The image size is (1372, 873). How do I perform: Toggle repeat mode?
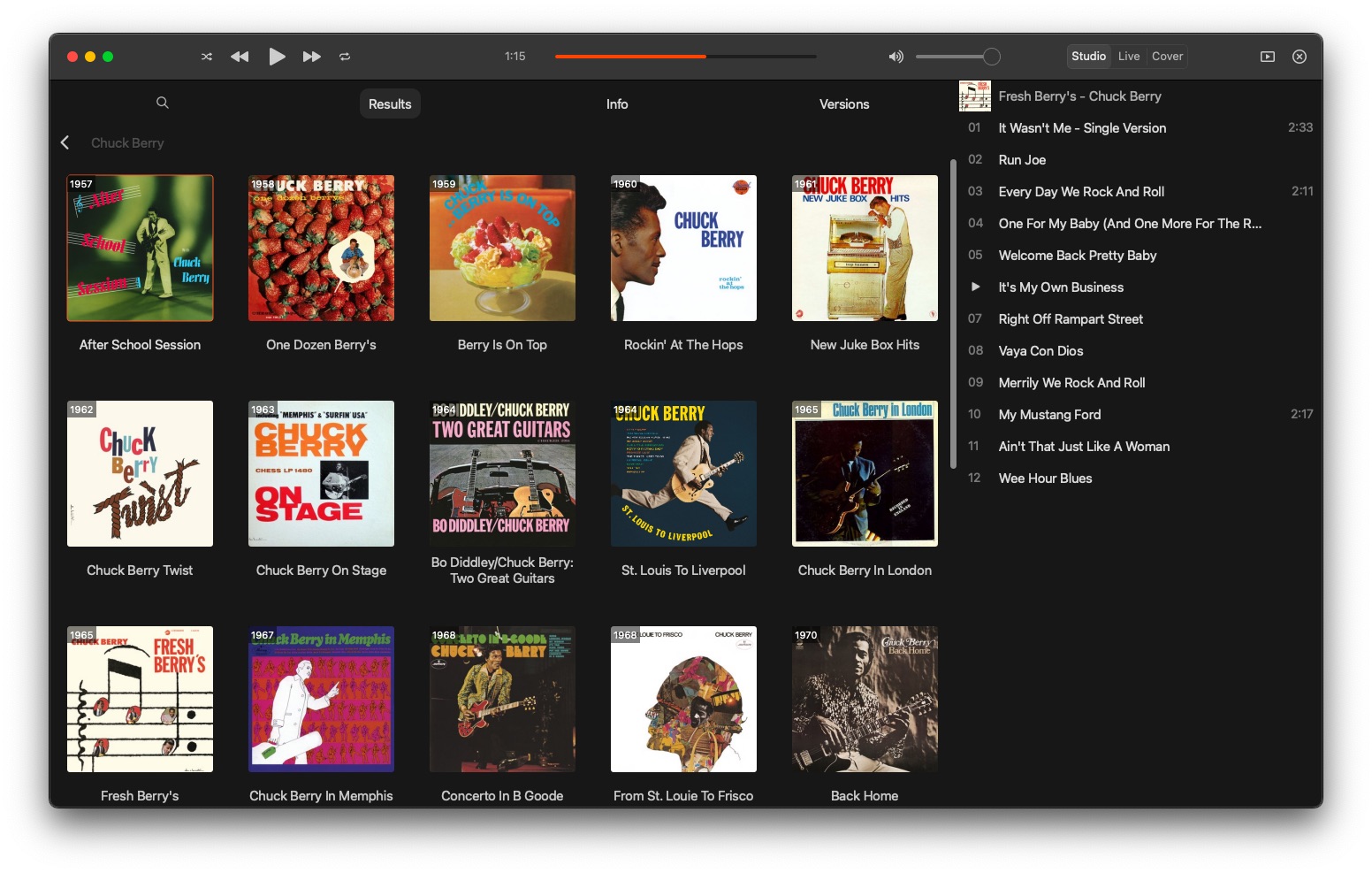[x=345, y=57]
